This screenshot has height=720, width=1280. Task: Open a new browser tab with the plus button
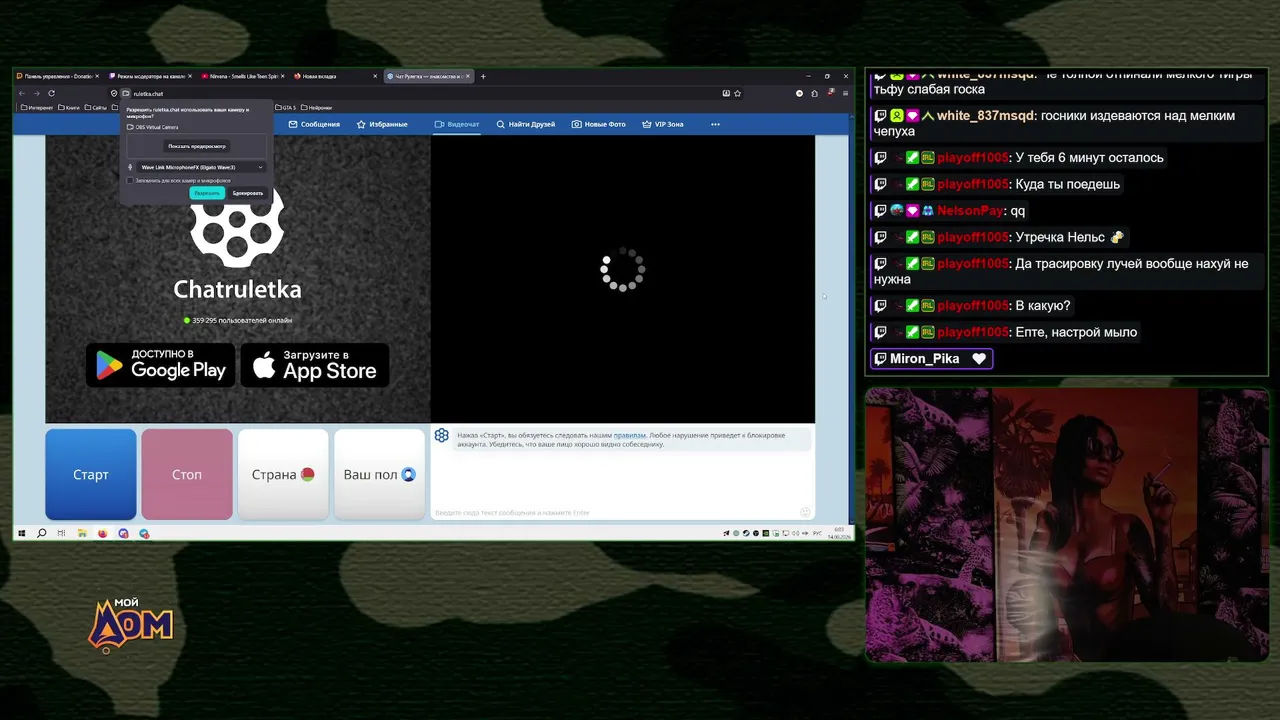[x=483, y=76]
